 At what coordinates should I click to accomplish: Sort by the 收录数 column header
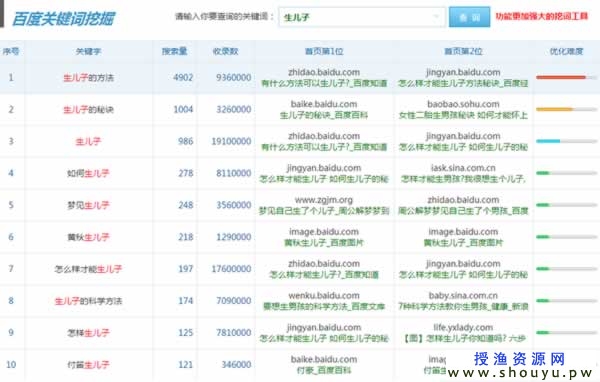225,51
